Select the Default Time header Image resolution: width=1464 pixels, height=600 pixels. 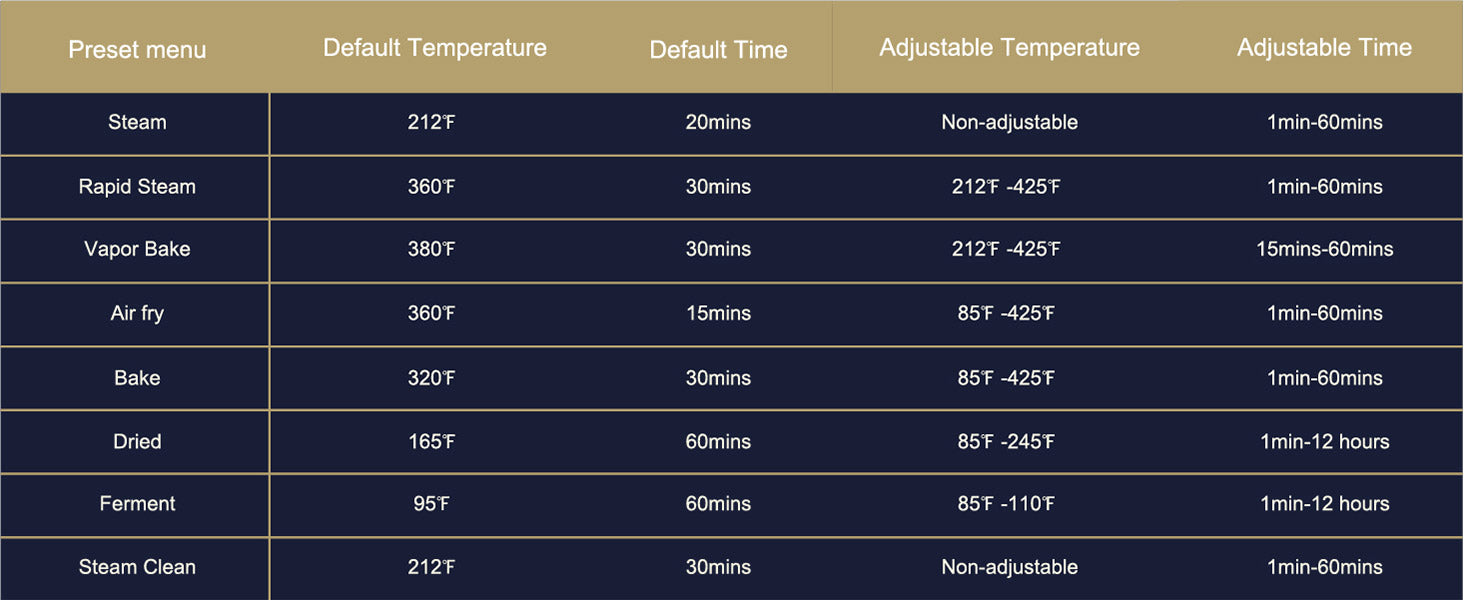coord(718,50)
